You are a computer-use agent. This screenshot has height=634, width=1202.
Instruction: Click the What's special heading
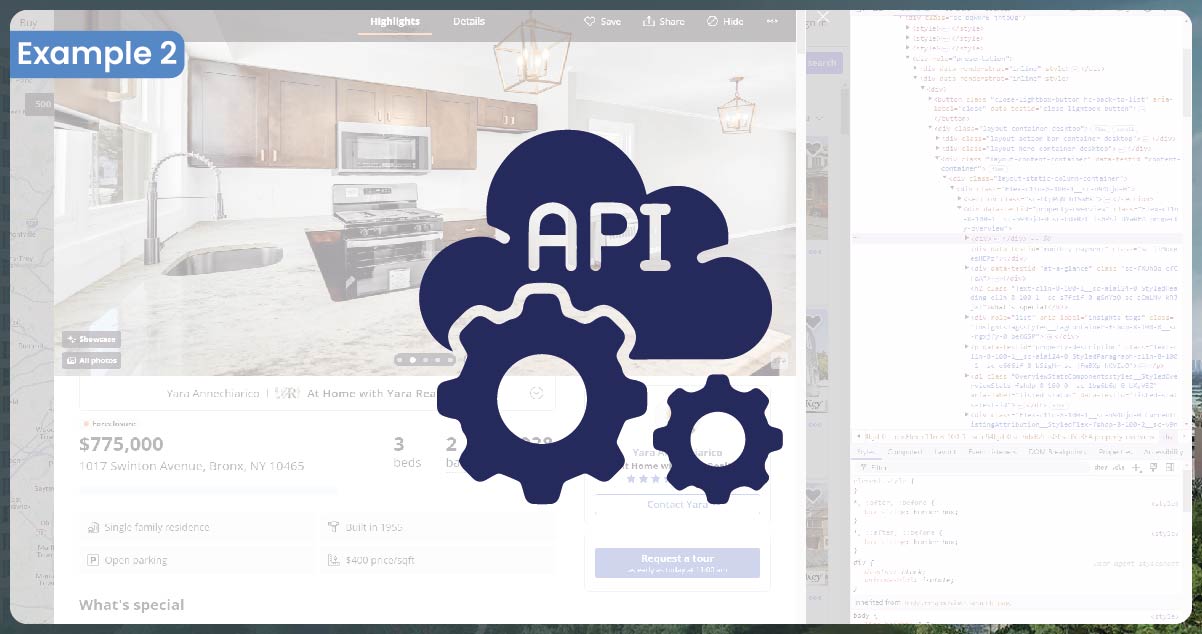tap(131, 605)
